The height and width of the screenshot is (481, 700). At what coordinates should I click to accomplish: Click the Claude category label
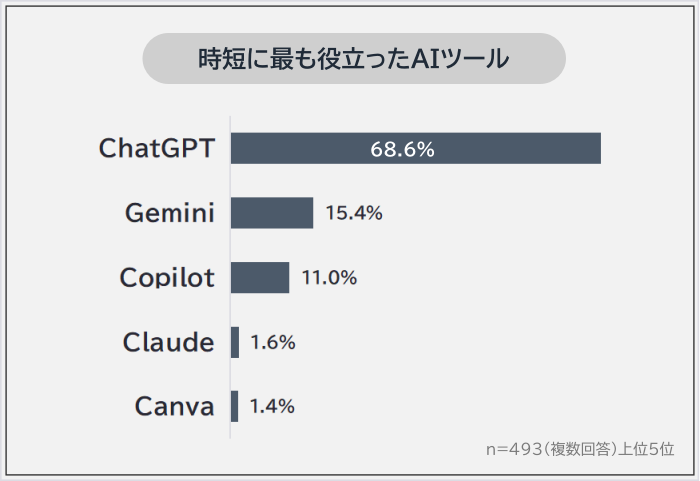click(x=168, y=342)
